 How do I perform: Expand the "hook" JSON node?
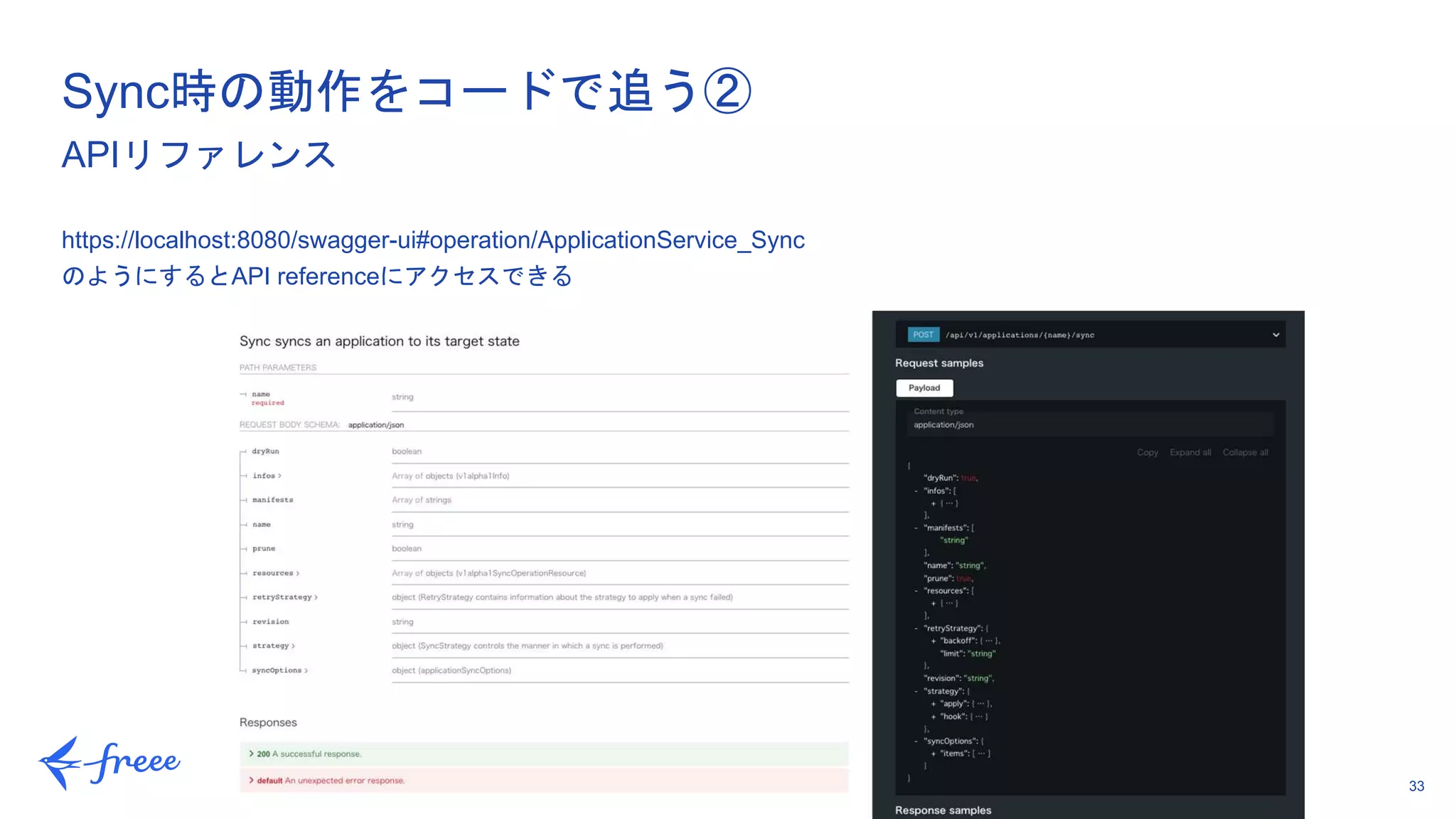933,717
